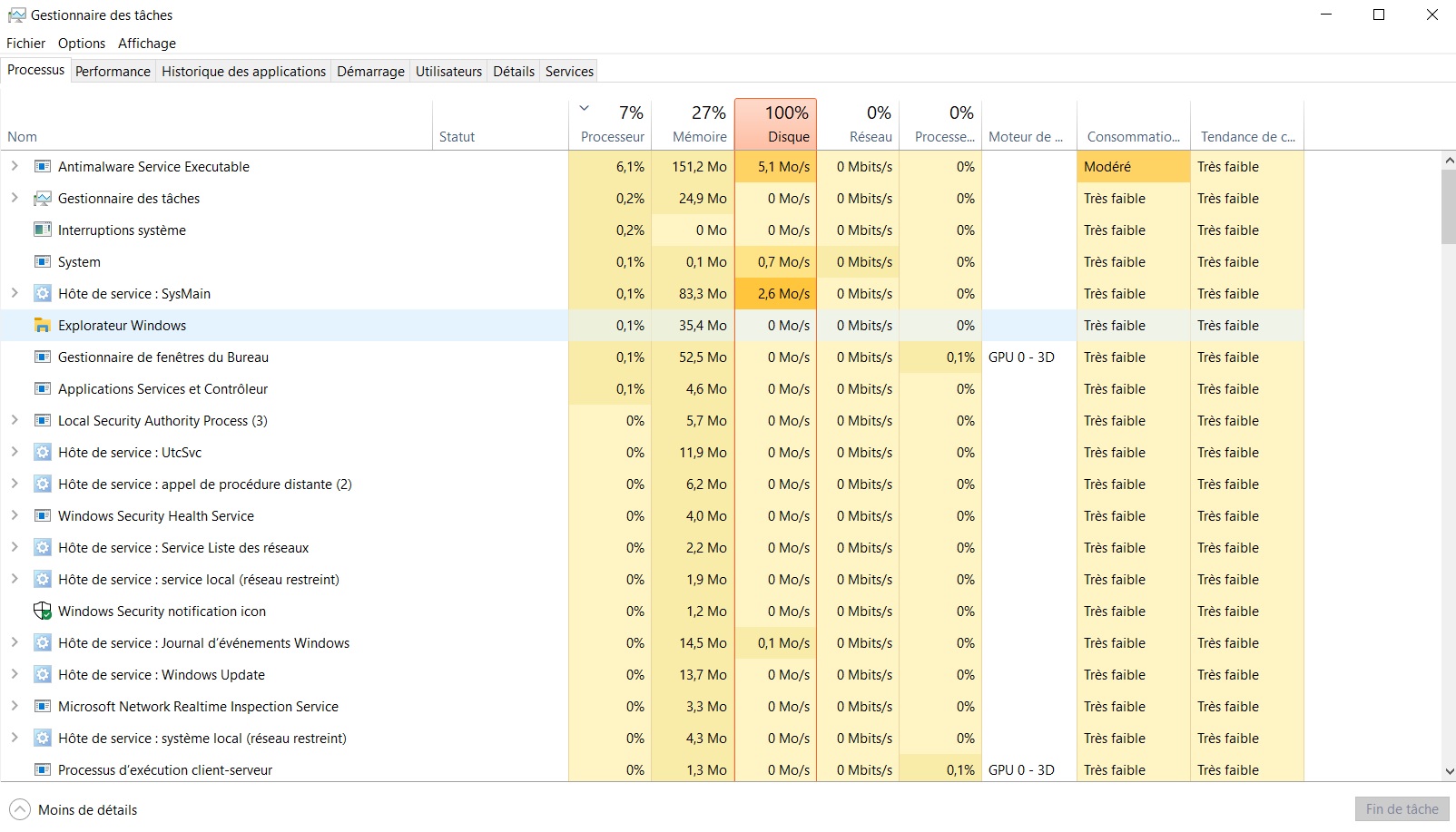Click the Modéré consumption cell
1456x832 pixels.
[1133, 167]
